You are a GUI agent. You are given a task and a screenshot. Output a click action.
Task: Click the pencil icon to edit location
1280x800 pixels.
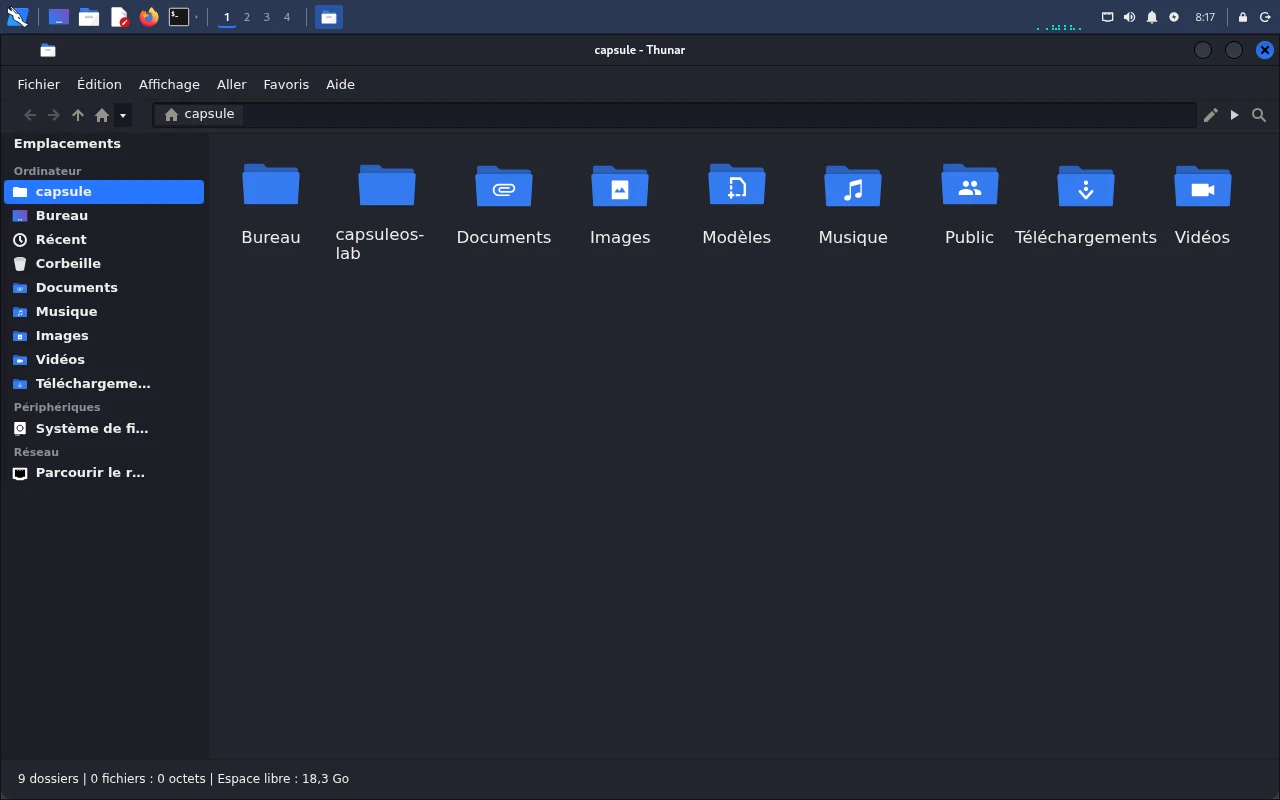click(x=1210, y=115)
